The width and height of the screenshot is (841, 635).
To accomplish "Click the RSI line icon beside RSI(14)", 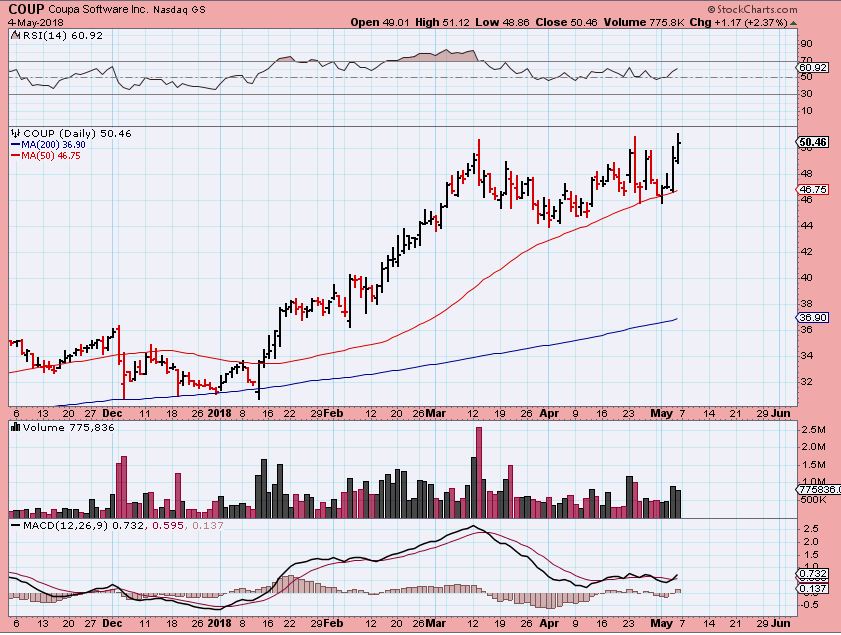I will click(x=15, y=35).
